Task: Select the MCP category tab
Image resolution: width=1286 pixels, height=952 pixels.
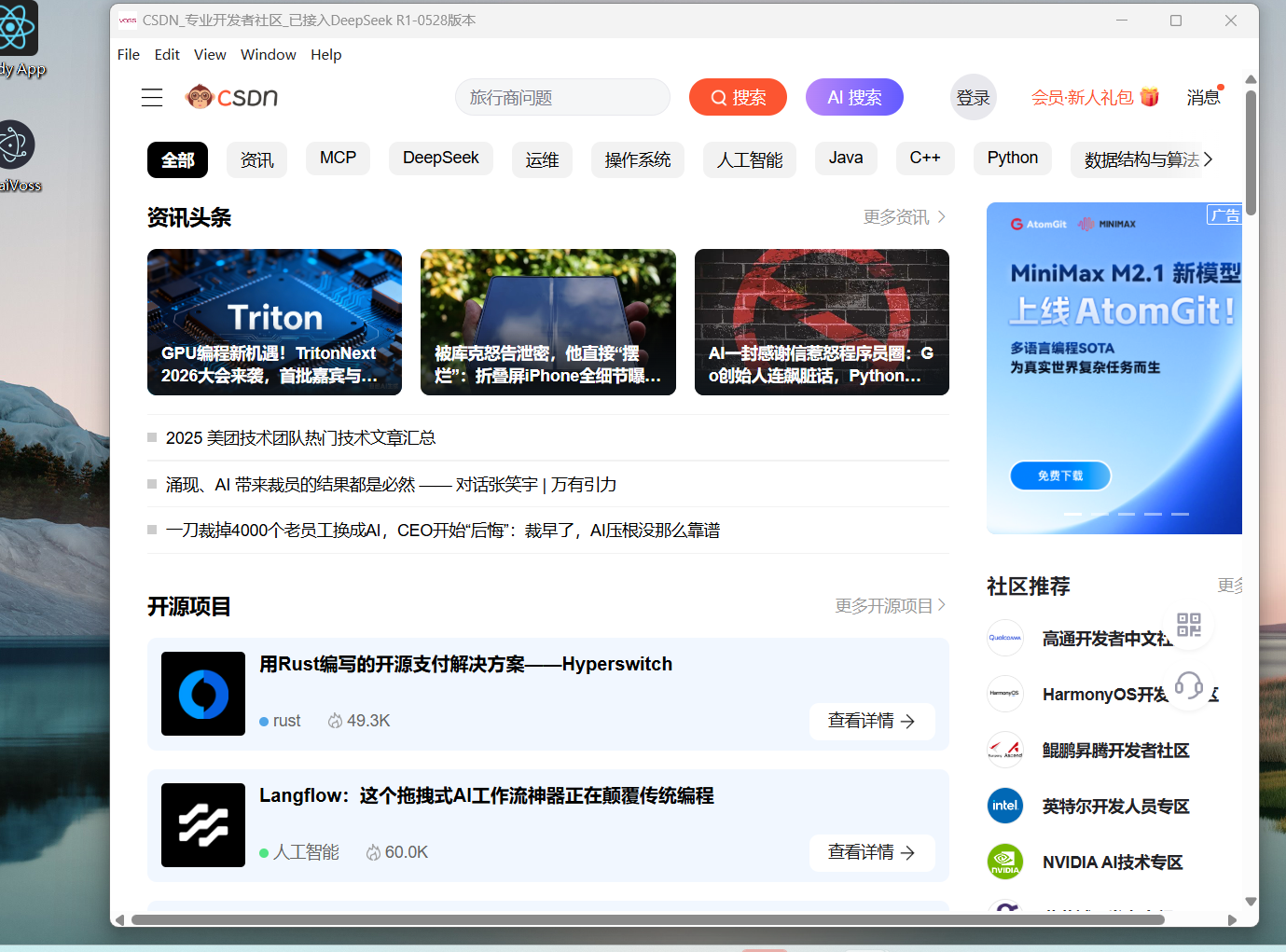Action: click(338, 159)
